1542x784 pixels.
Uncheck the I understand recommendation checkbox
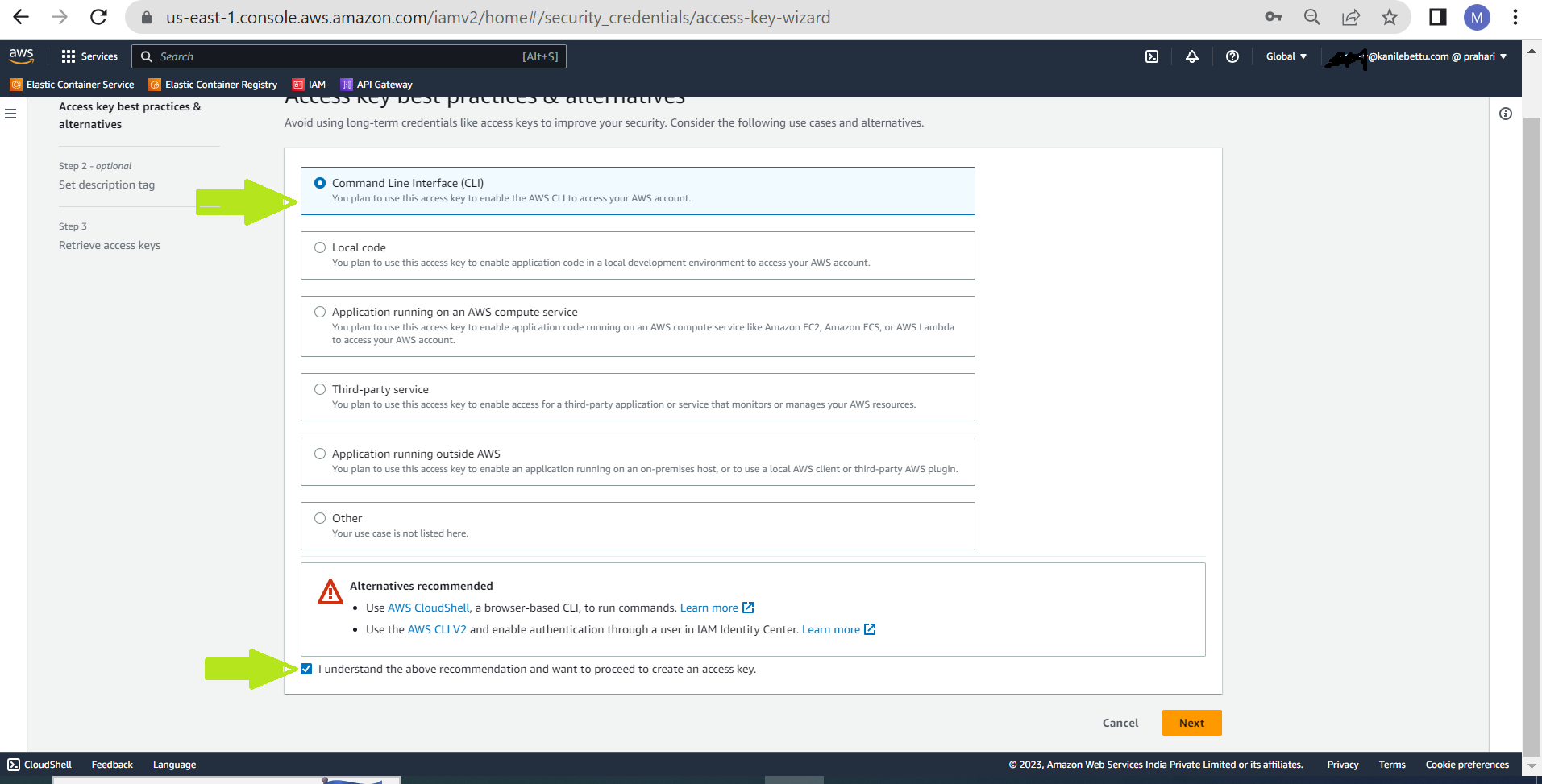click(x=306, y=669)
